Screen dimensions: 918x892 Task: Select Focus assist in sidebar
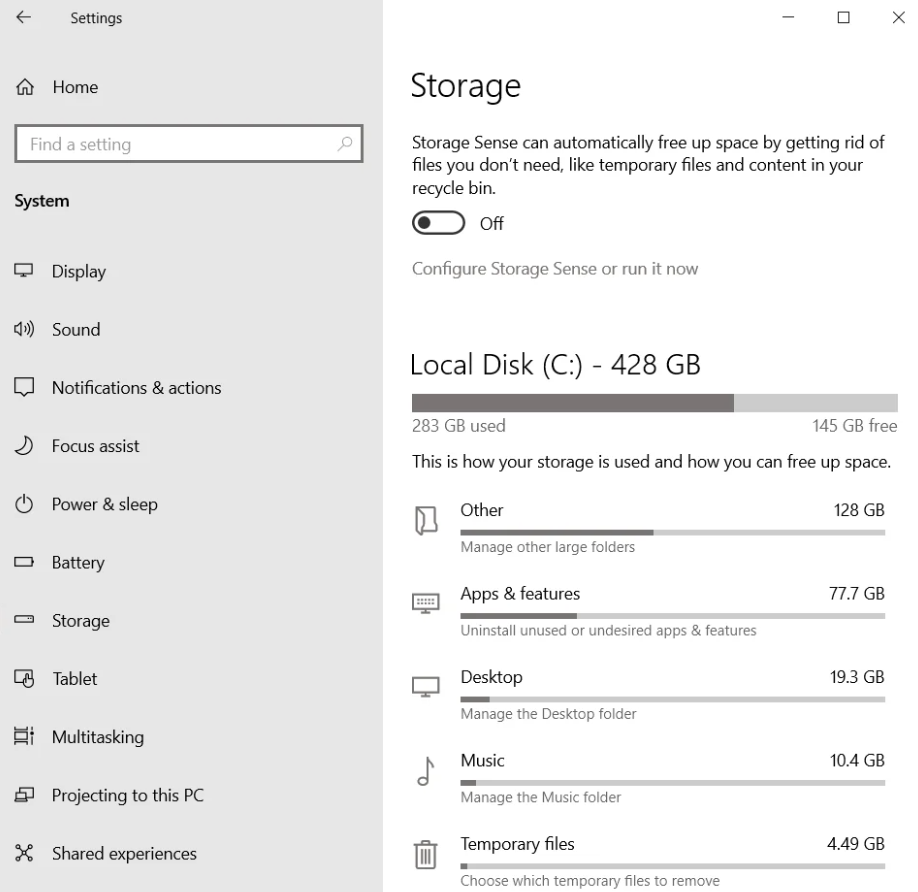tap(95, 446)
